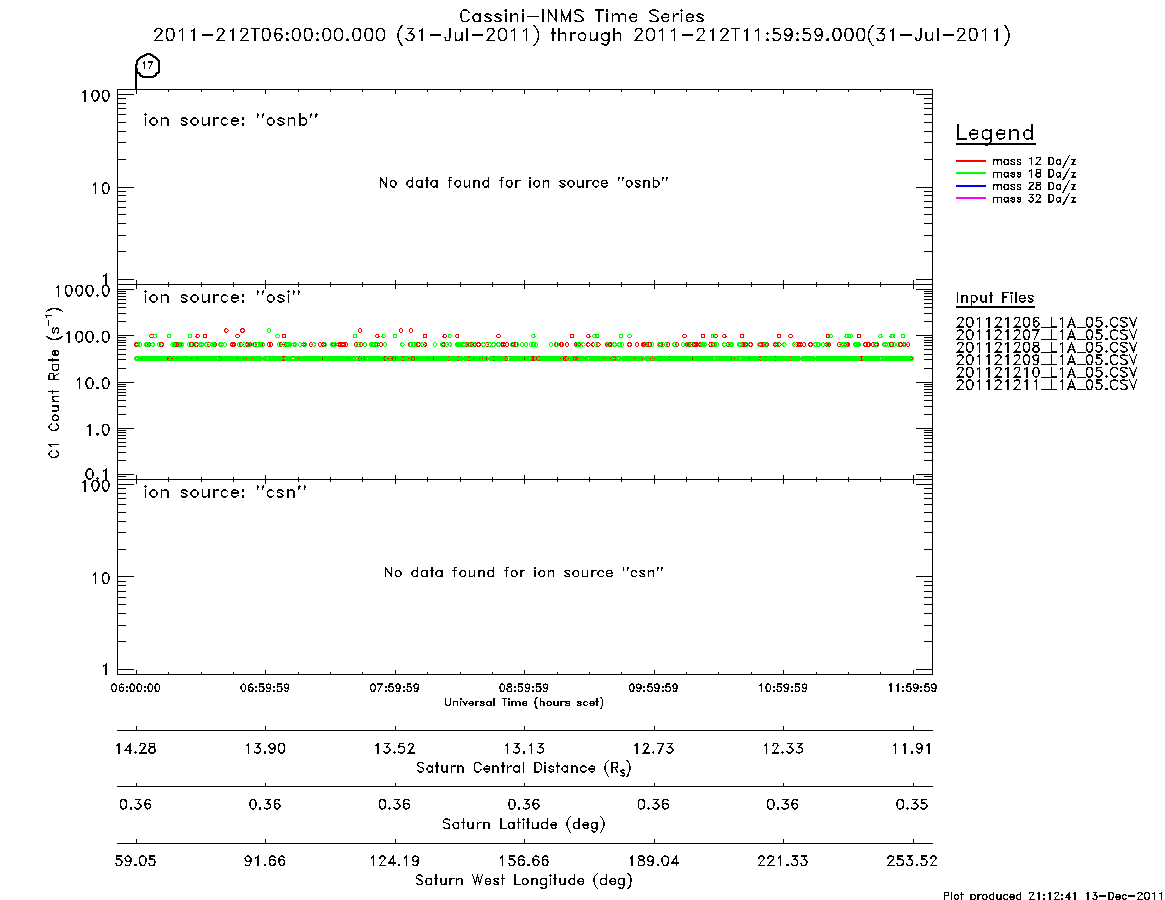The width and height of the screenshot is (1165, 900).
Task: Click the 'No data found' message for osnb
Action: [x=524, y=183]
